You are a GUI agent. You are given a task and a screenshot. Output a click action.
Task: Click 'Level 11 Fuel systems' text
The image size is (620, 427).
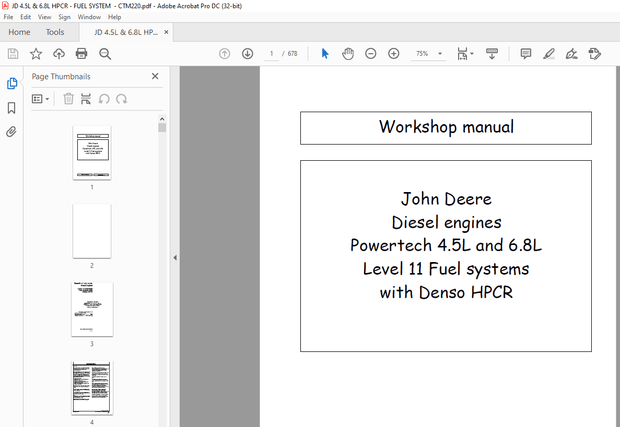point(446,269)
